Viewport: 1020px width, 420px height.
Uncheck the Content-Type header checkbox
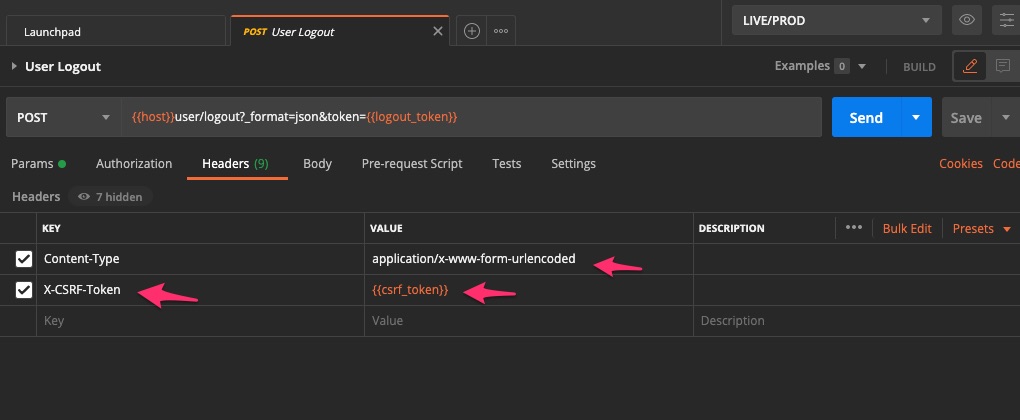[x=24, y=259]
